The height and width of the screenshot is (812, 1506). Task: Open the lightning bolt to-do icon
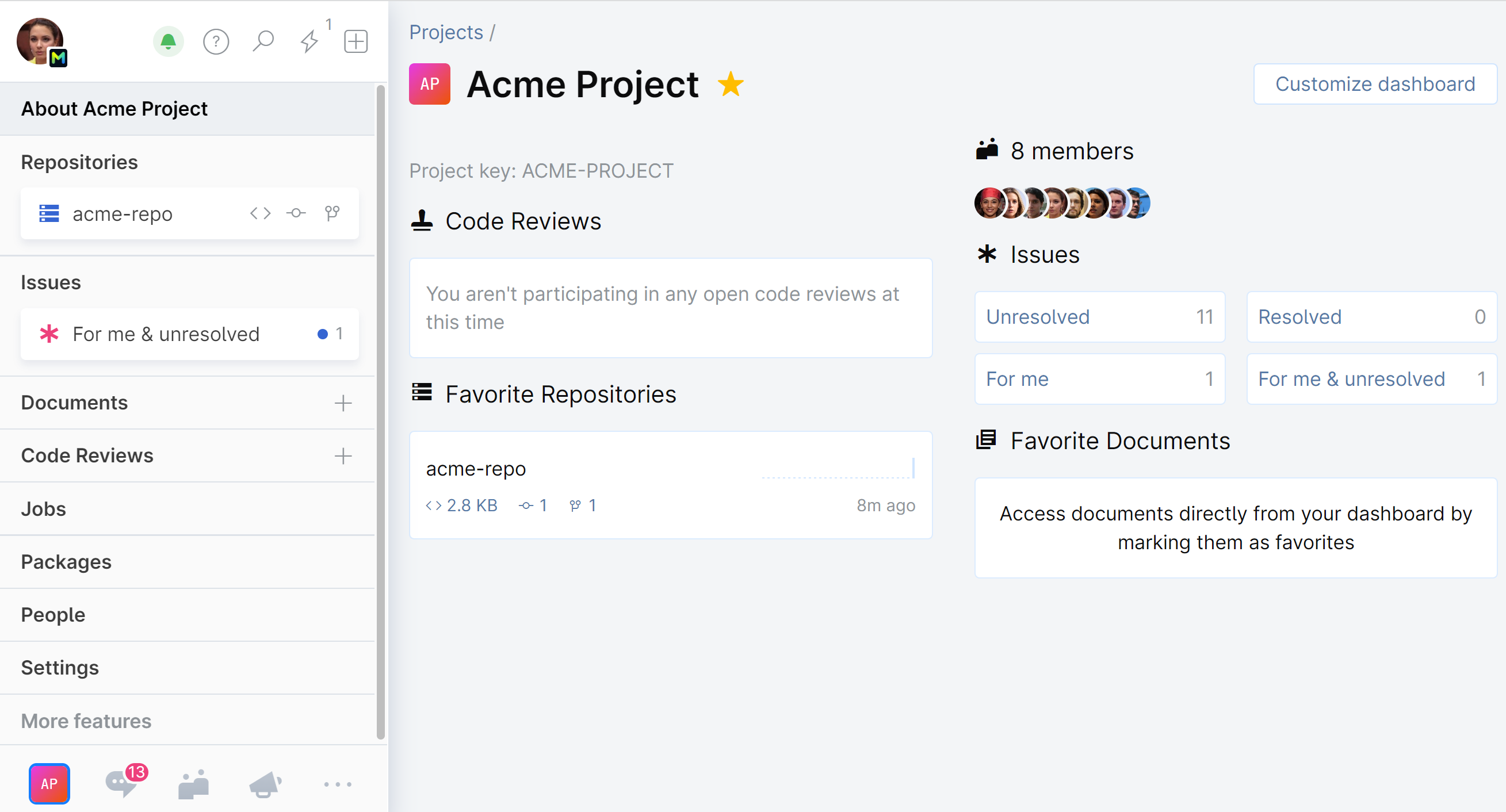click(x=309, y=41)
